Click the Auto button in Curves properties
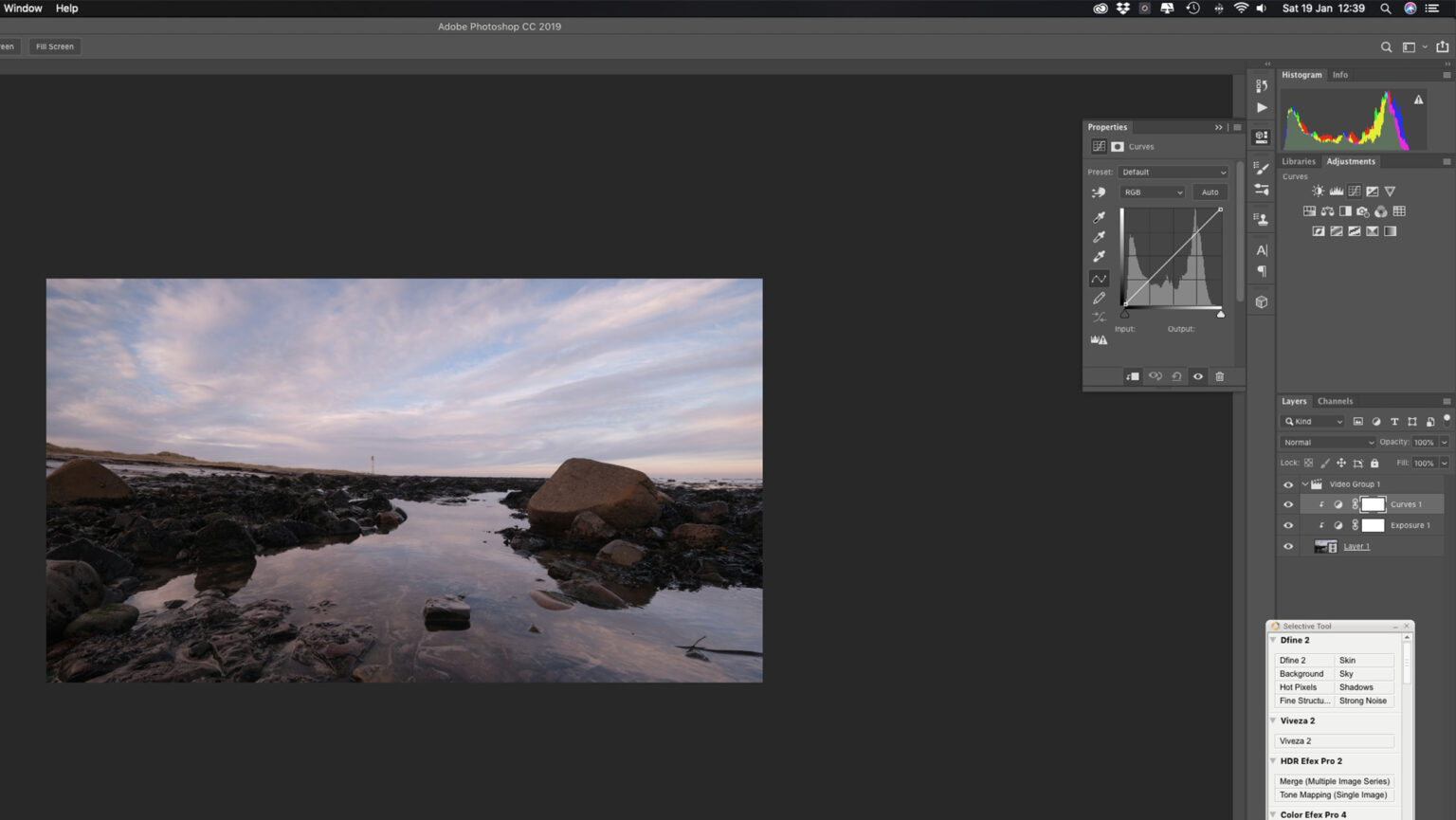This screenshot has width=1456, height=820. pos(1210,191)
